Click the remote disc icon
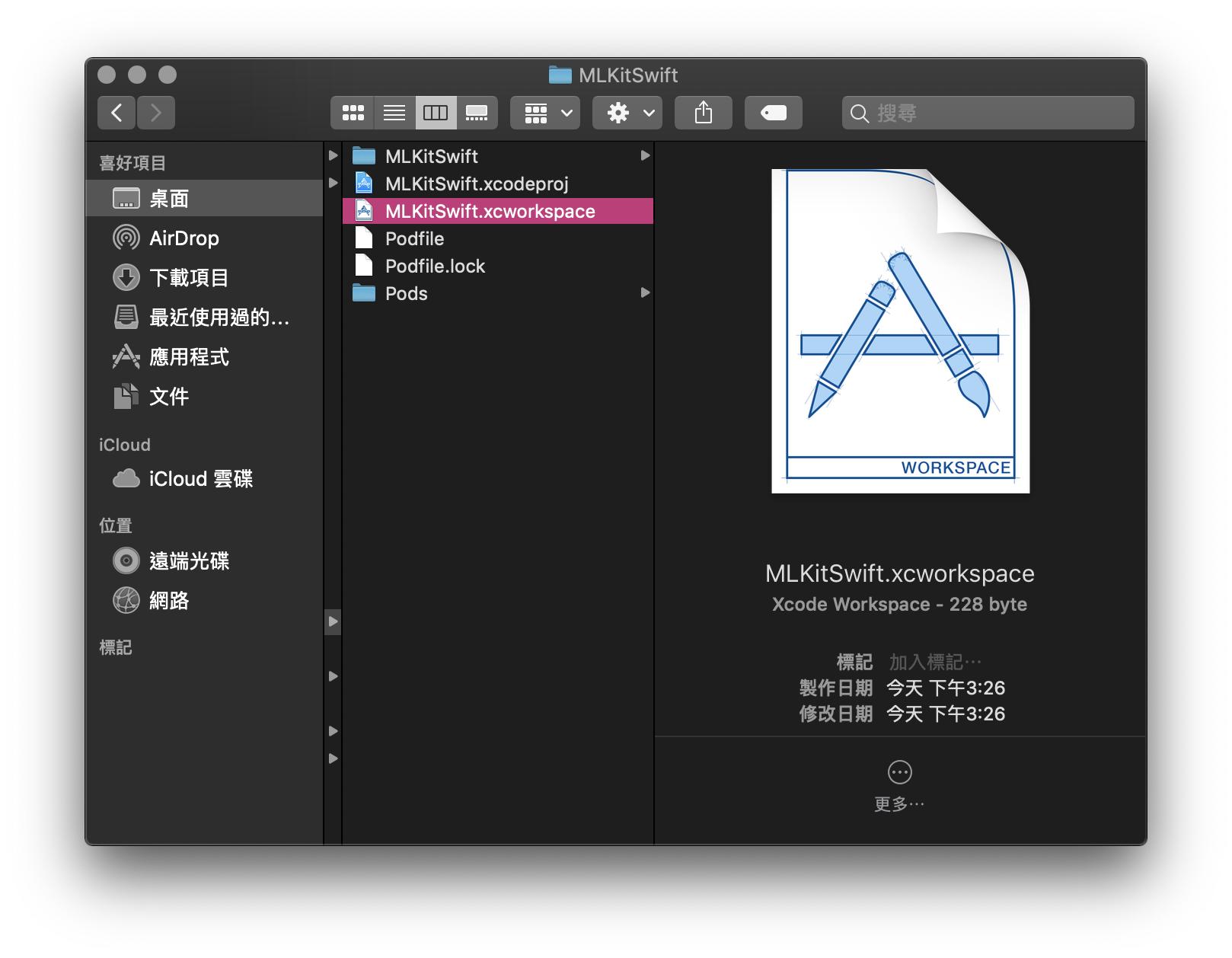Screen dimensions: 1232x958 pyautogui.click(x=126, y=560)
